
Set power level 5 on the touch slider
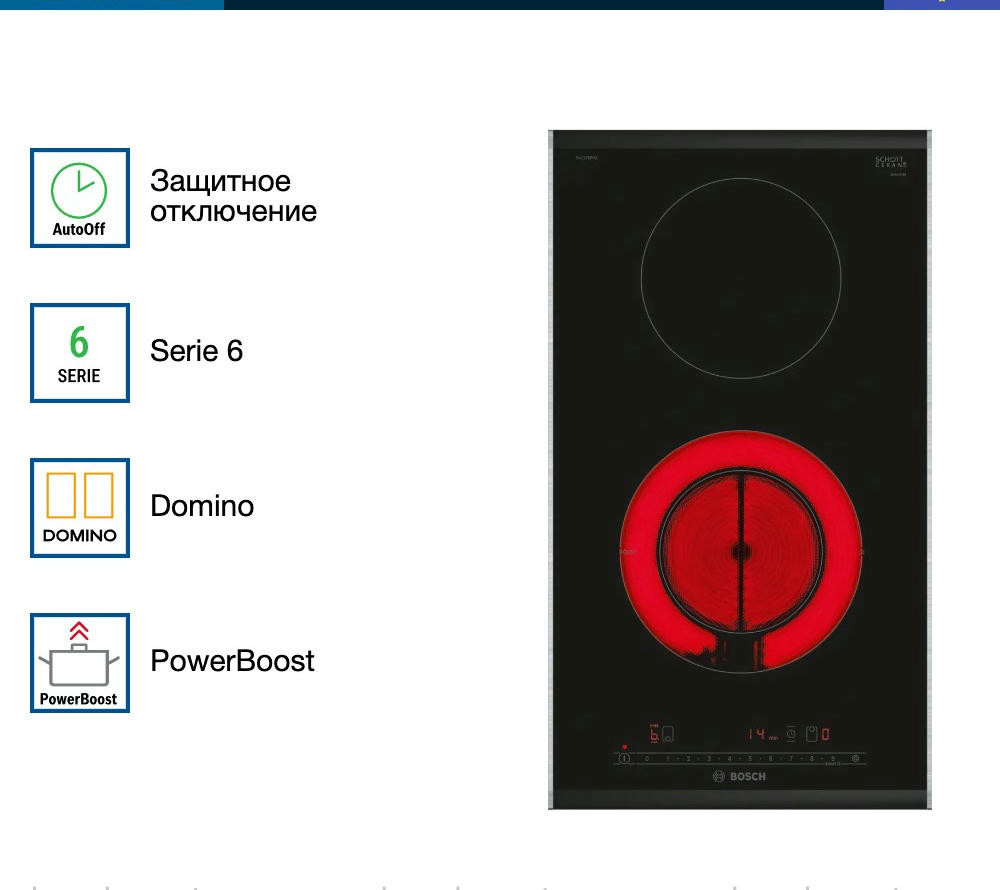click(x=750, y=759)
